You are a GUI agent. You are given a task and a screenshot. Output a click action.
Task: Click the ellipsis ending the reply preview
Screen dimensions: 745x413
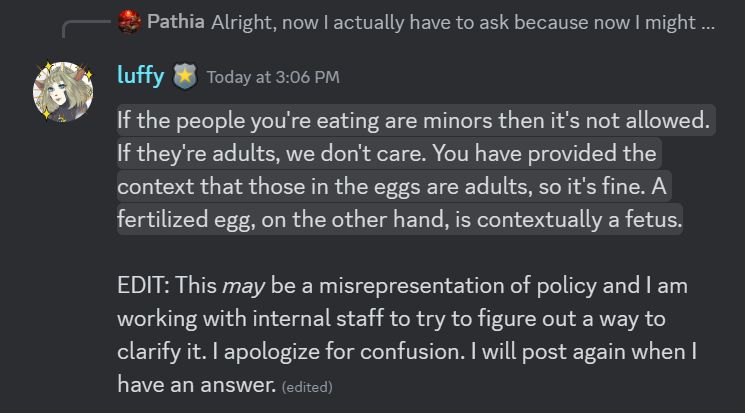pos(707,20)
